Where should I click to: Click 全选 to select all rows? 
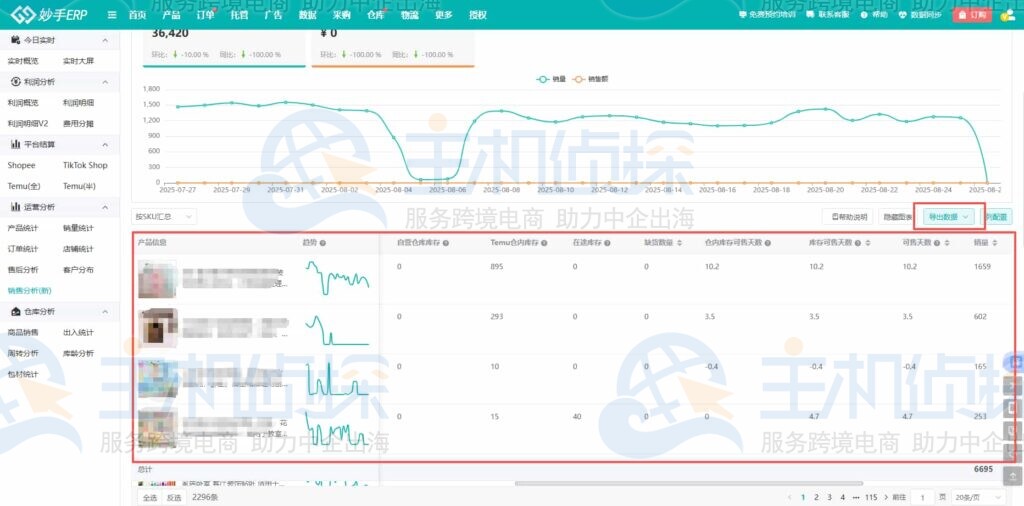point(149,497)
